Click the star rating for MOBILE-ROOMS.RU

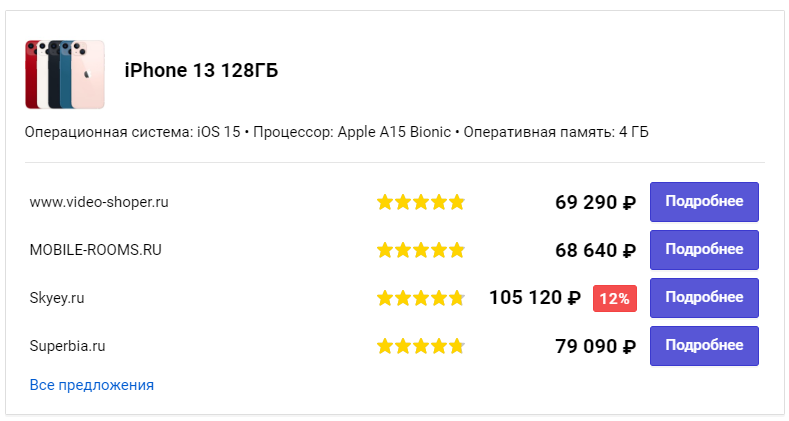tap(421, 250)
